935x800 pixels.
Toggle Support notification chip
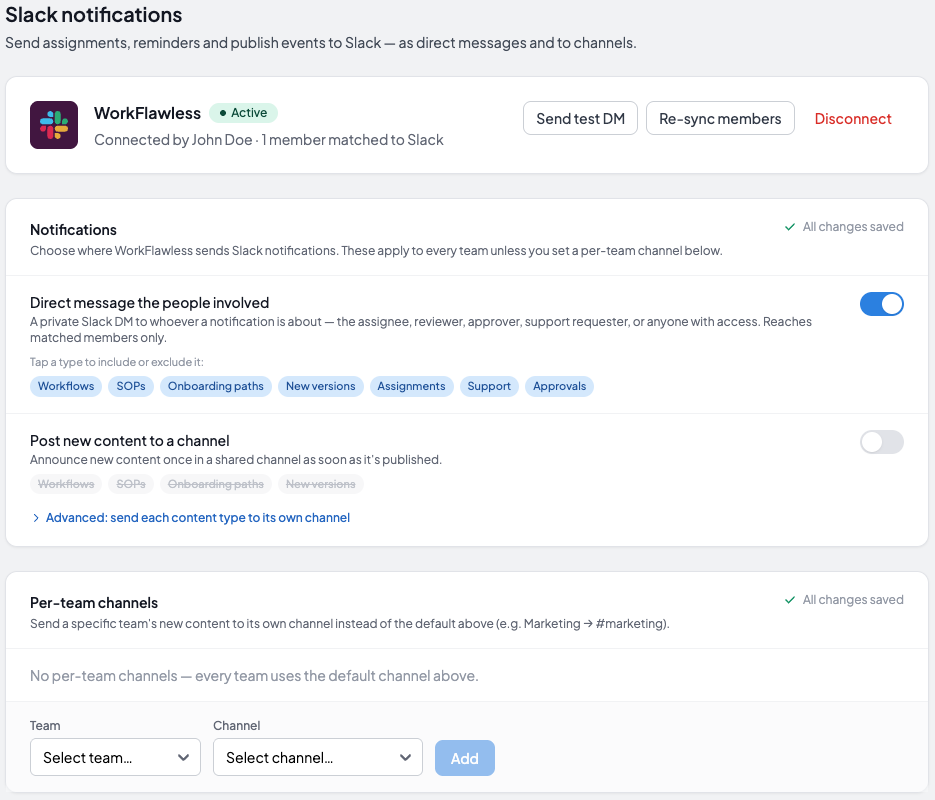click(489, 386)
